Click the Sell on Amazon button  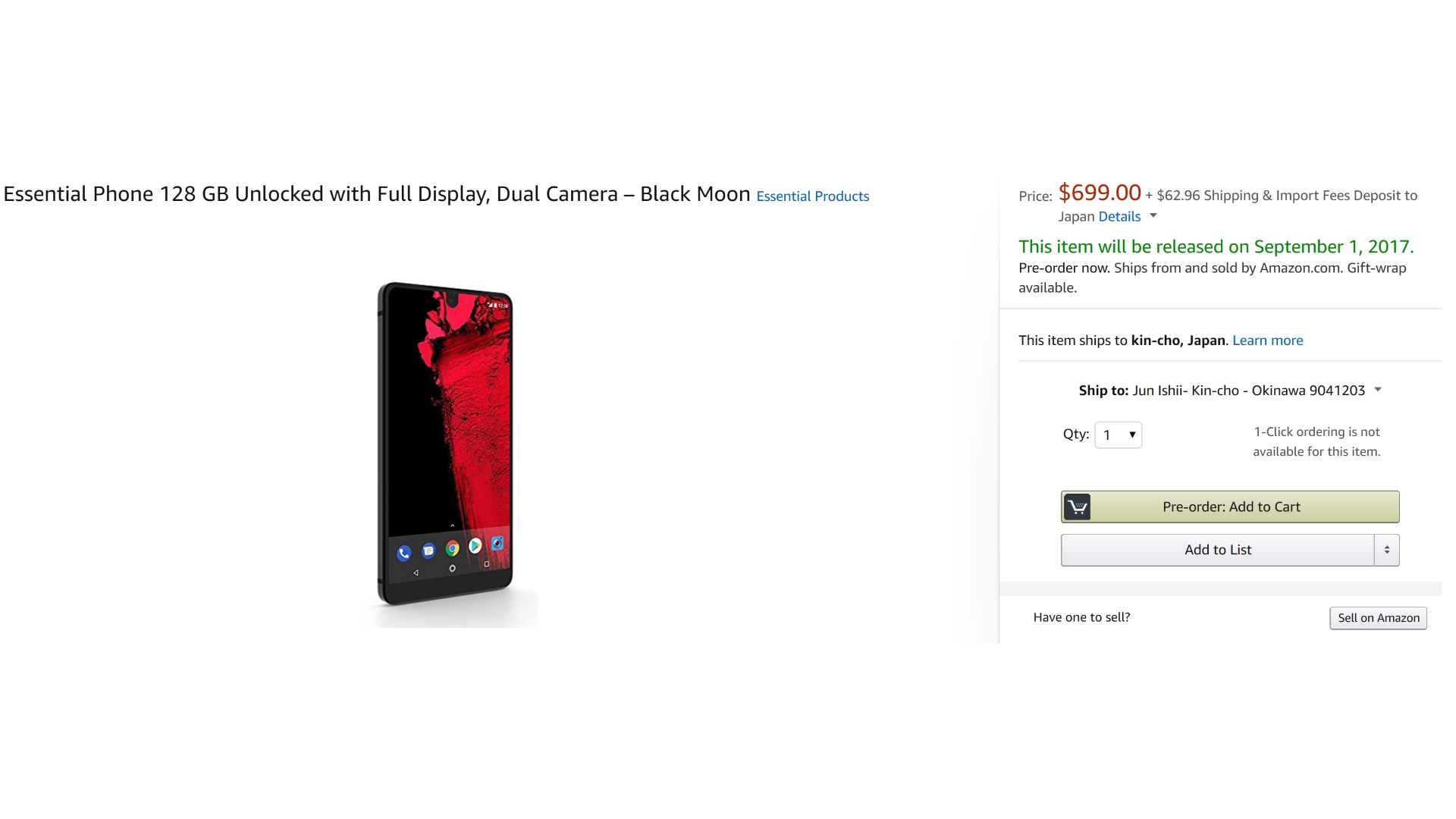[x=1378, y=618]
